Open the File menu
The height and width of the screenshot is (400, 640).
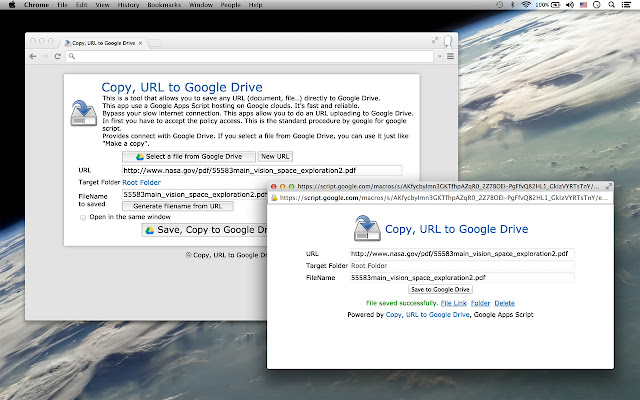click(x=62, y=5)
